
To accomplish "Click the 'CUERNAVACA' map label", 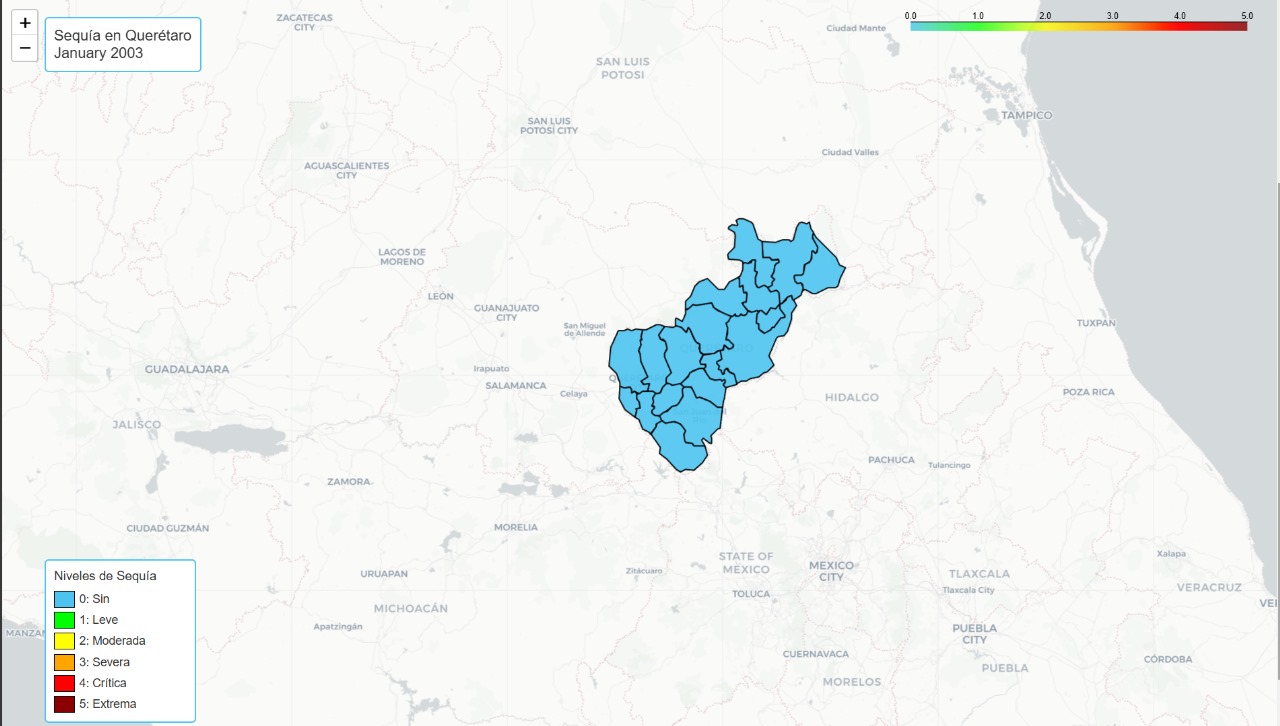I will tap(816, 654).
